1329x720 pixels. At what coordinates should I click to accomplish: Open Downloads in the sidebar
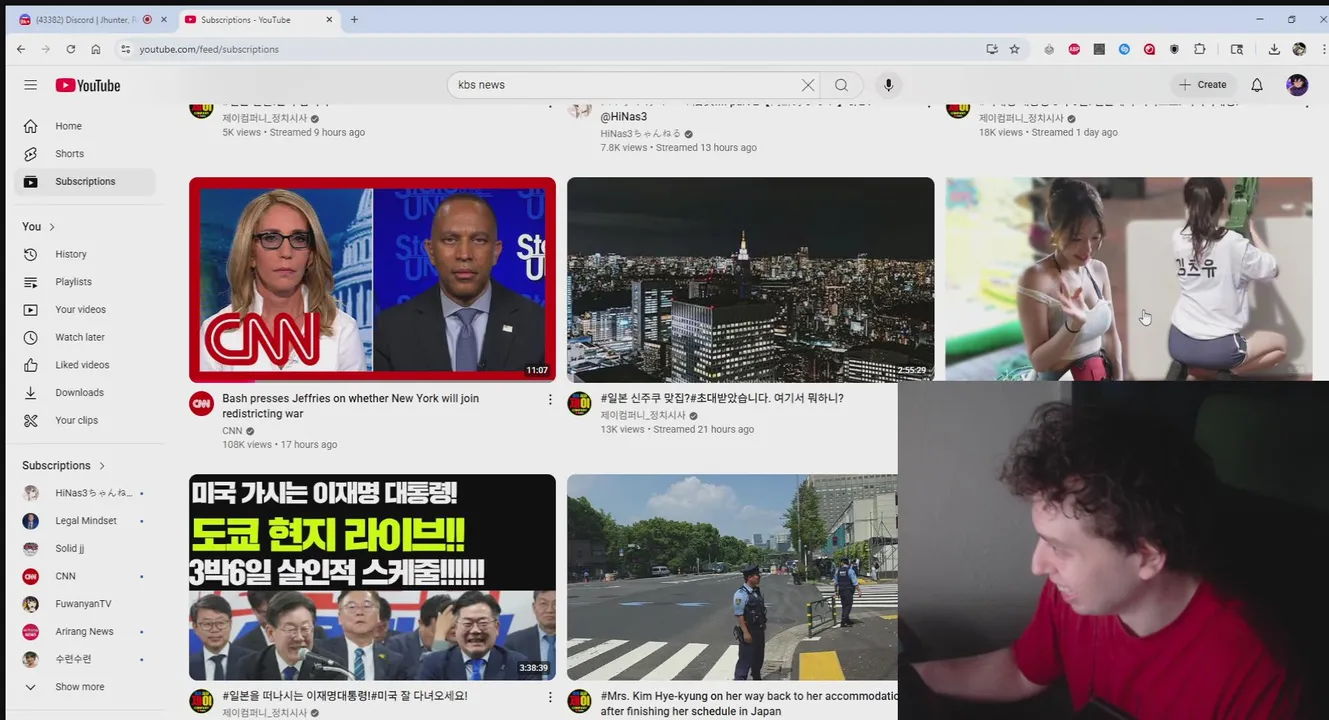(x=85, y=393)
